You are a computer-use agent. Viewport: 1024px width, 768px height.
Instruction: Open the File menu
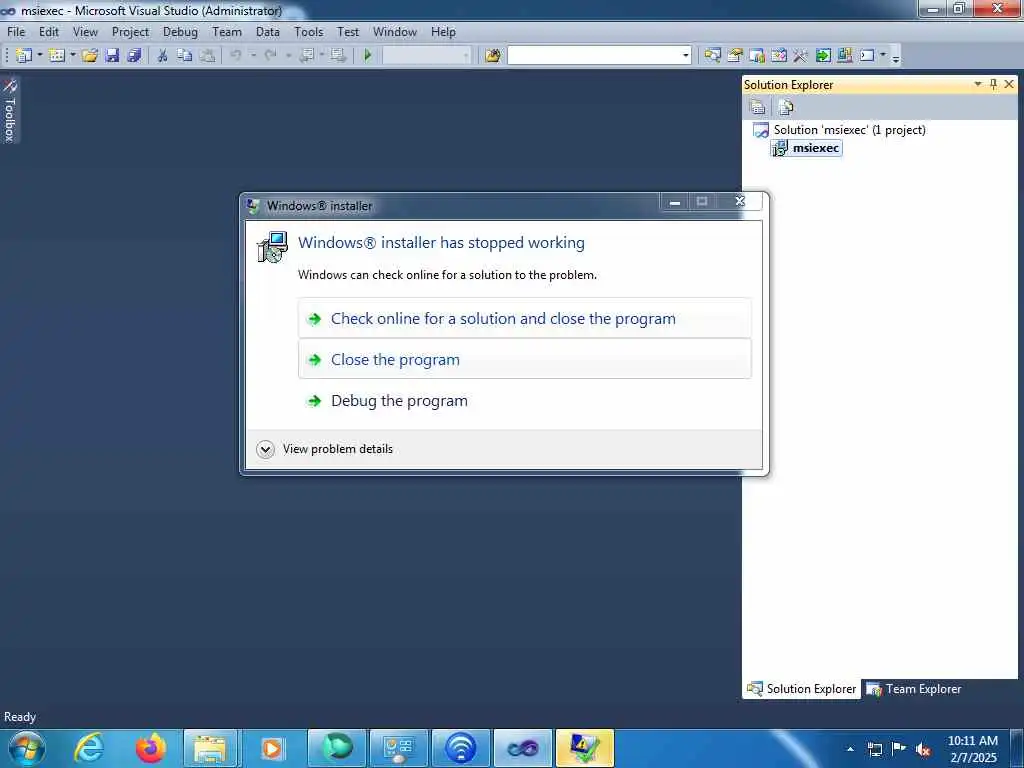click(x=16, y=32)
